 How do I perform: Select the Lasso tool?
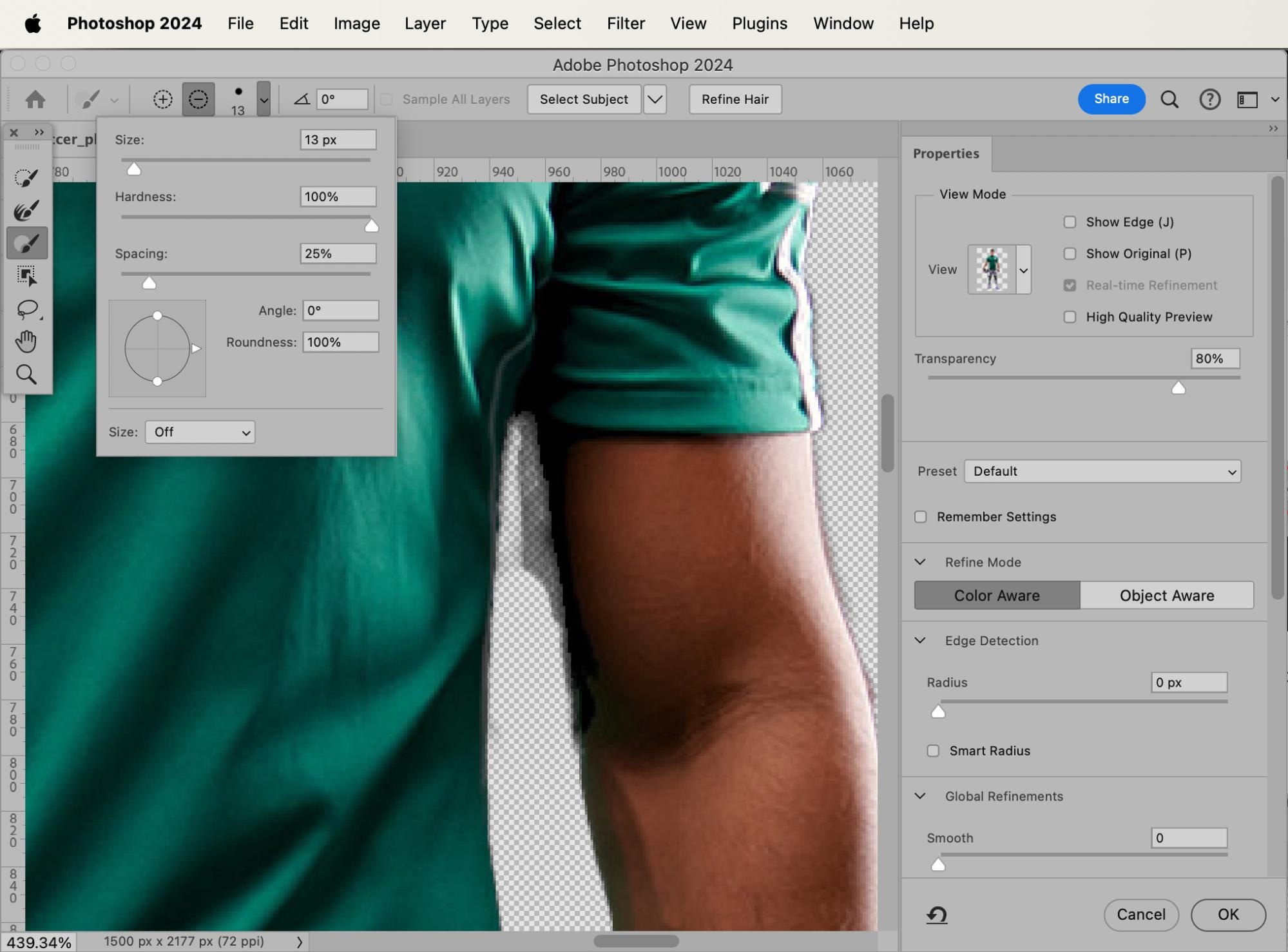26,309
